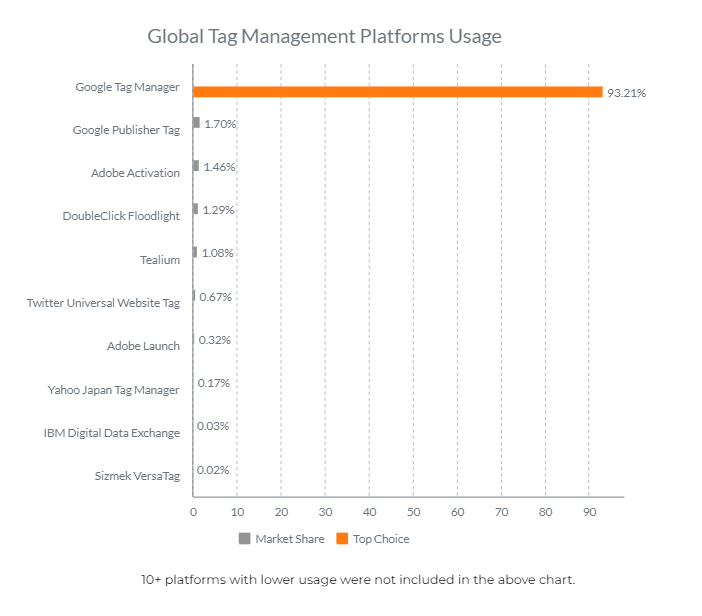Image resolution: width=702 pixels, height=616 pixels.
Task: Toggle the gray Market Share legend swatch
Action: click(244, 538)
